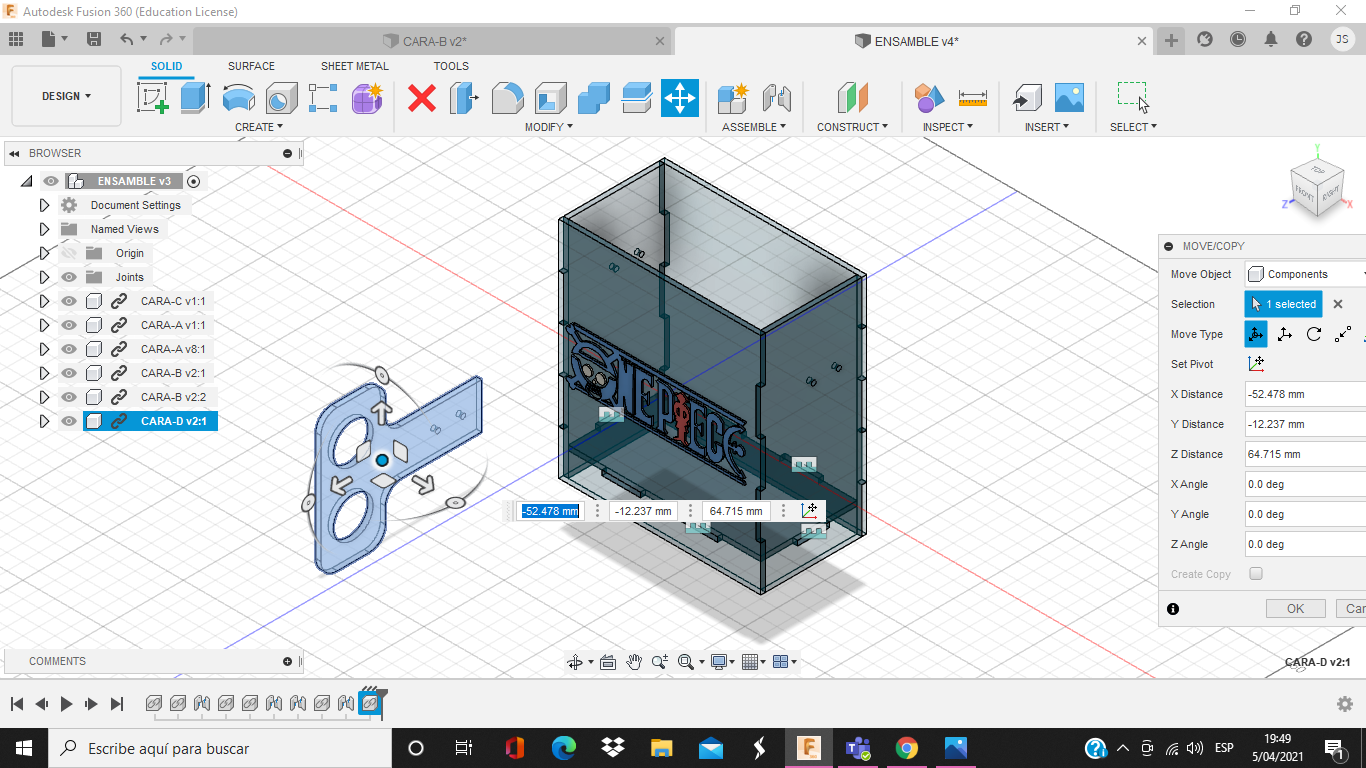Click the 1 selected button
The width and height of the screenshot is (1366, 768).
[1283, 304]
